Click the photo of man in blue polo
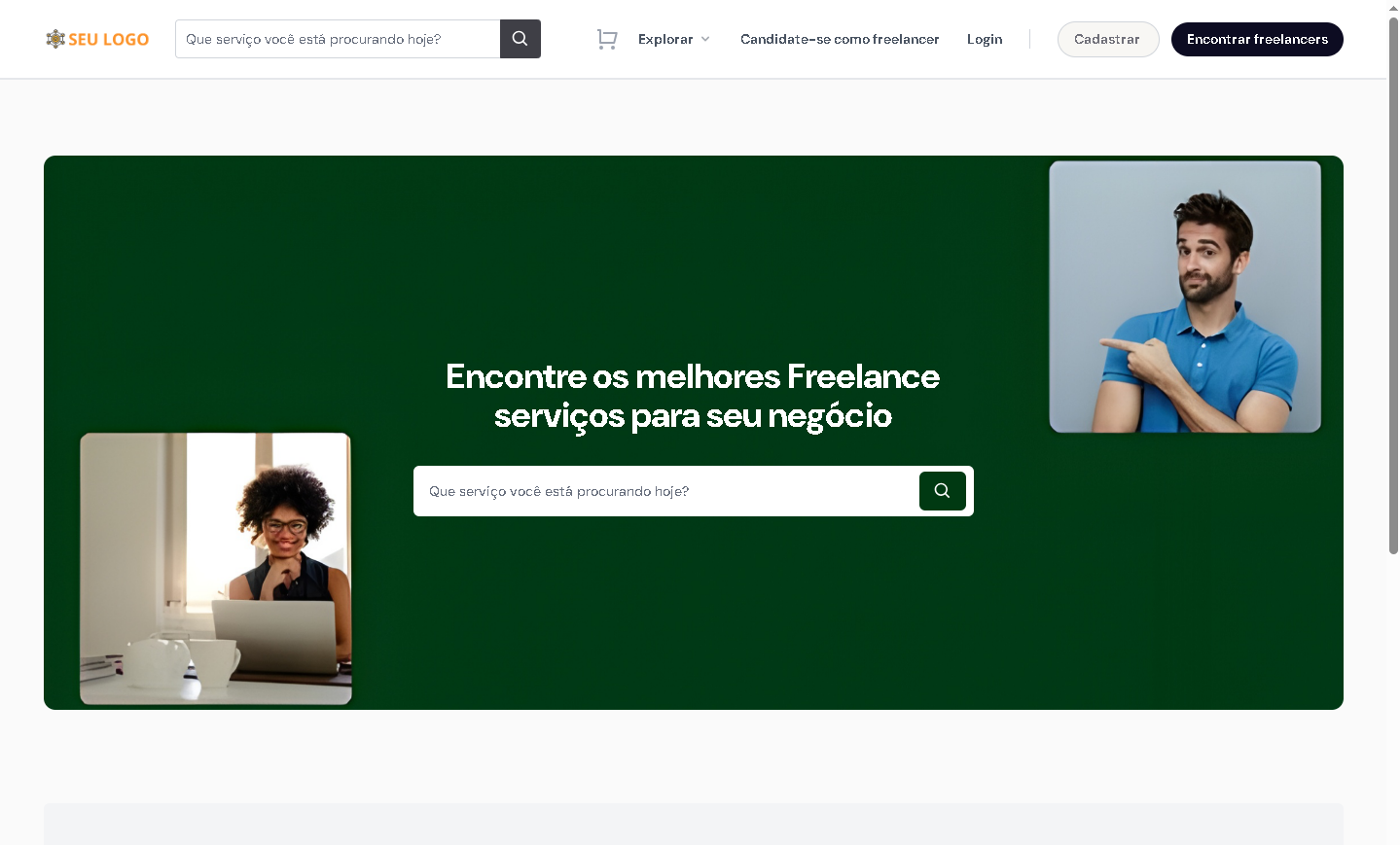The width and height of the screenshot is (1400, 845). pos(1184,297)
